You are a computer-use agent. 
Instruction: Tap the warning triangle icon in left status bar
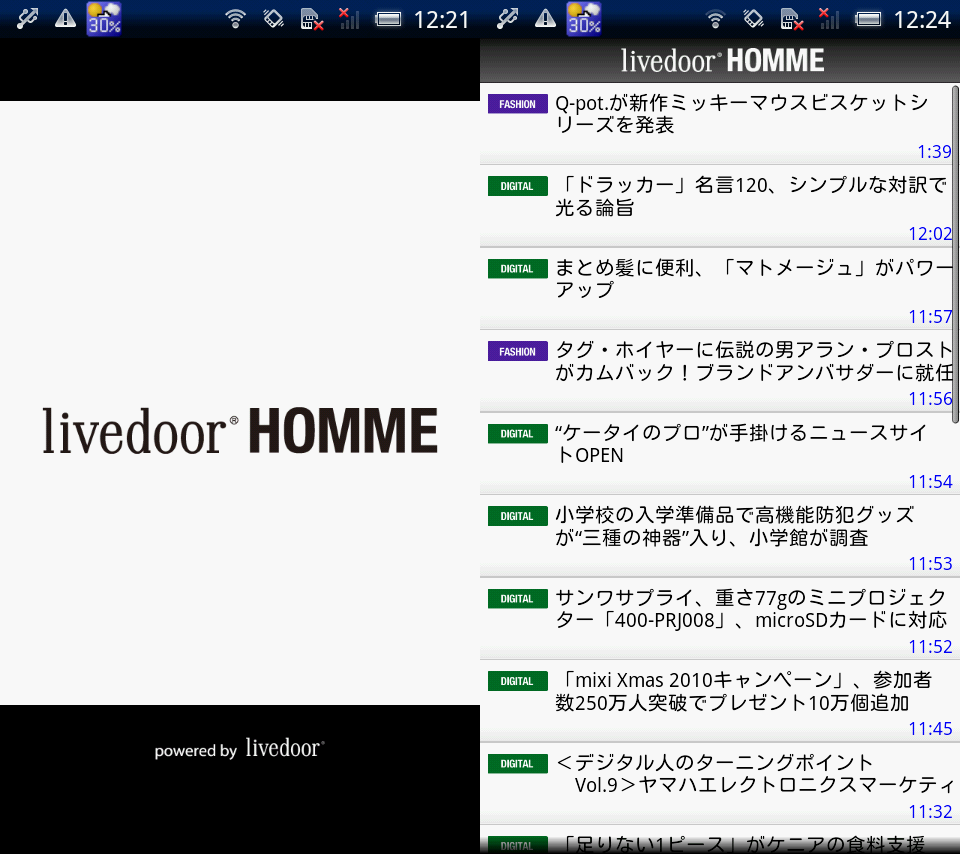[65, 19]
